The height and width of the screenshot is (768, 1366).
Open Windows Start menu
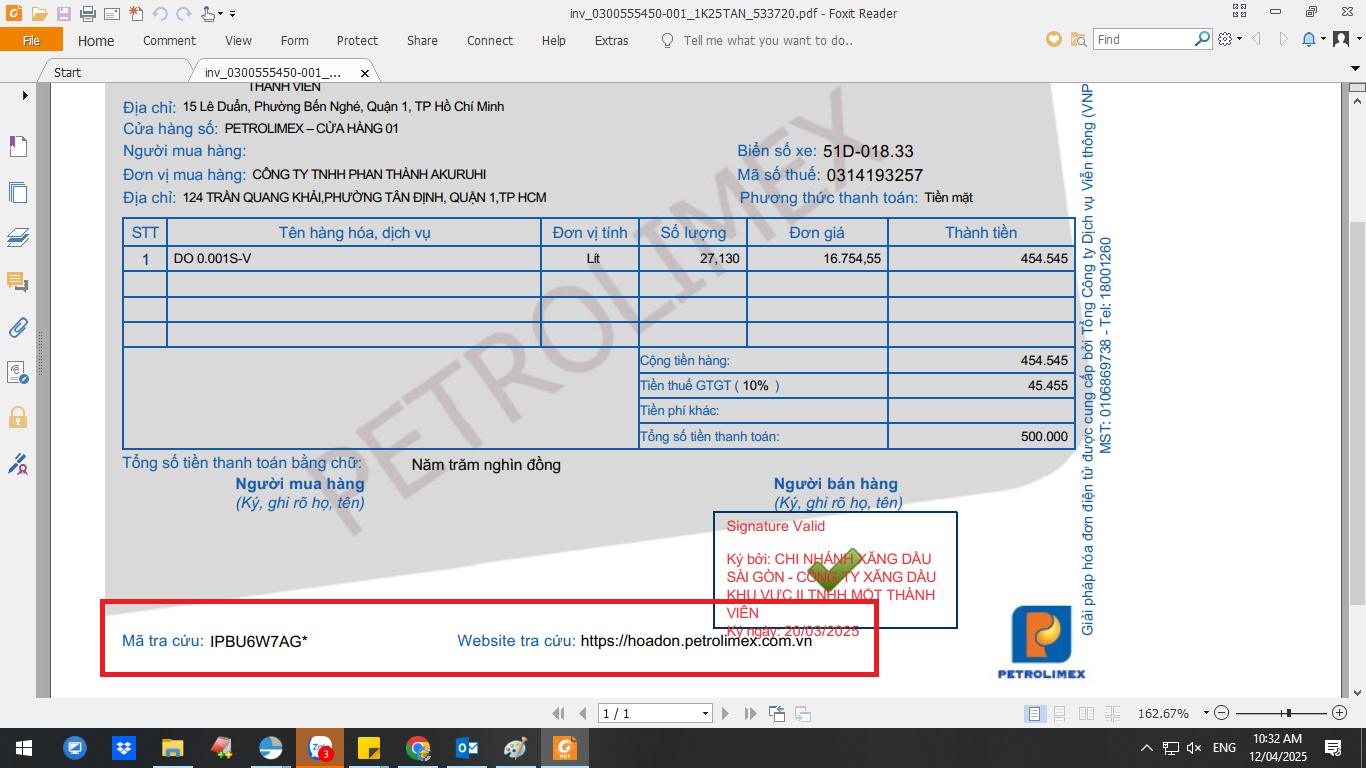[x=24, y=748]
